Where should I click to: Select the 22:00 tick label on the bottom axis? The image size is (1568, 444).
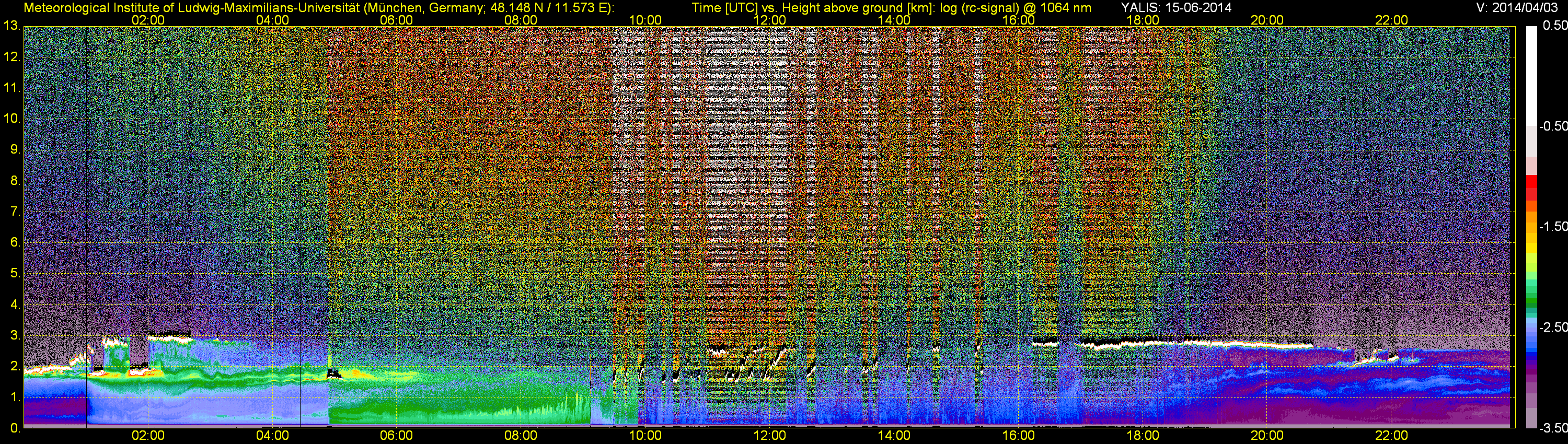pyautogui.click(x=1391, y=436)
